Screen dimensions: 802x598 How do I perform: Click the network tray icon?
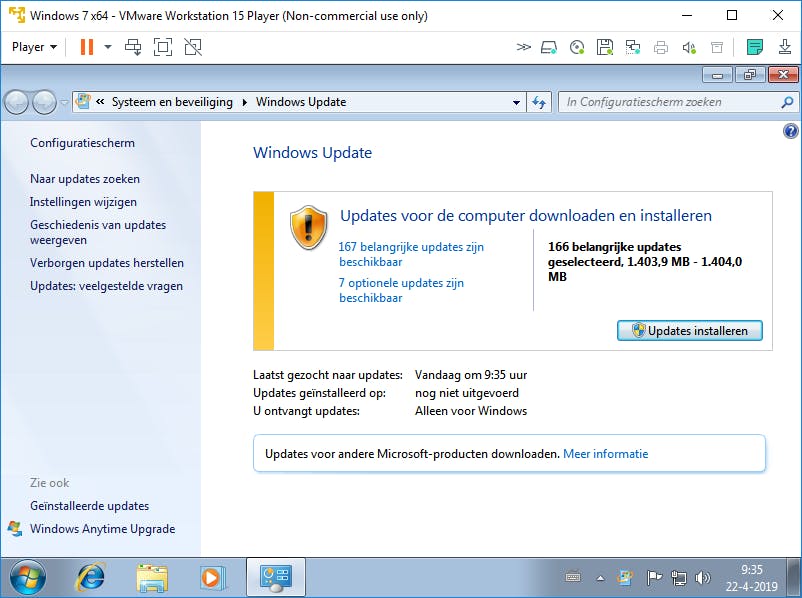678,578
